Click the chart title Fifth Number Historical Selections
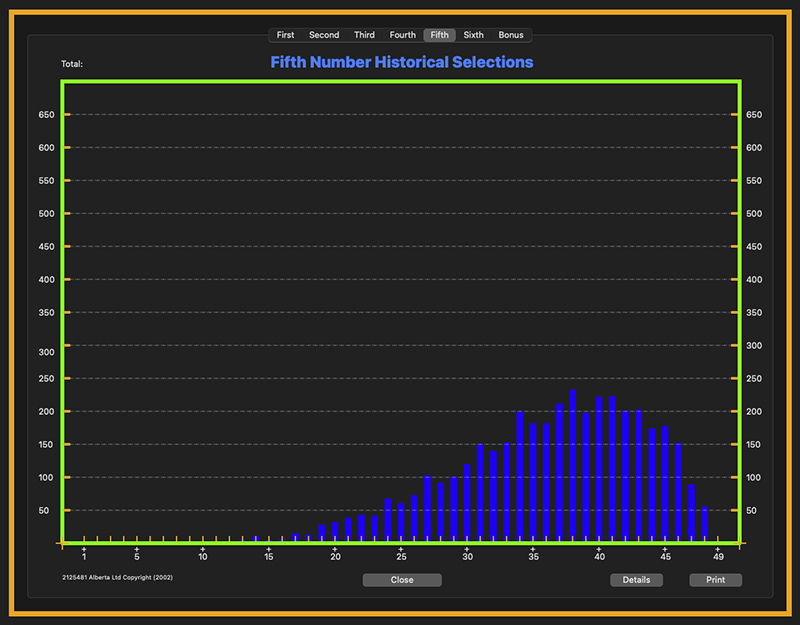The width and height of the screenshot is (800, 625). [x=402, y=62]
